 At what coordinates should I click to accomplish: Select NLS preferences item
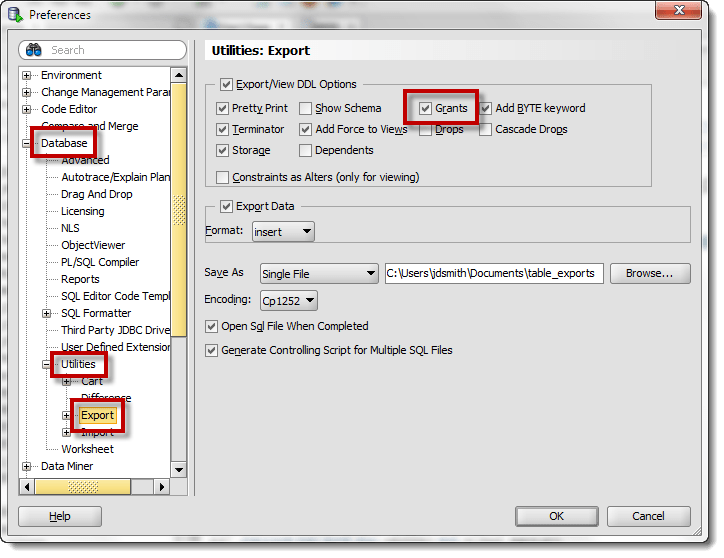point(70,228)
